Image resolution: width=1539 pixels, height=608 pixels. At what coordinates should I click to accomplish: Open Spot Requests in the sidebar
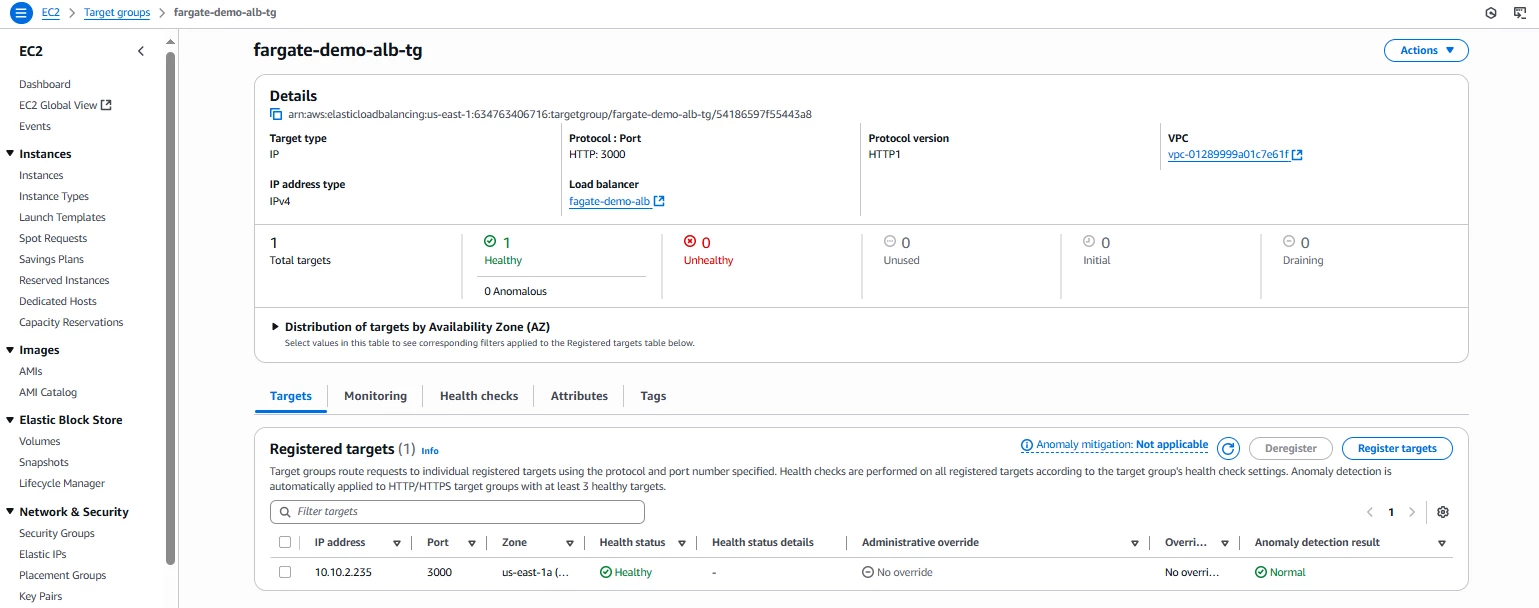pos(53,238)
